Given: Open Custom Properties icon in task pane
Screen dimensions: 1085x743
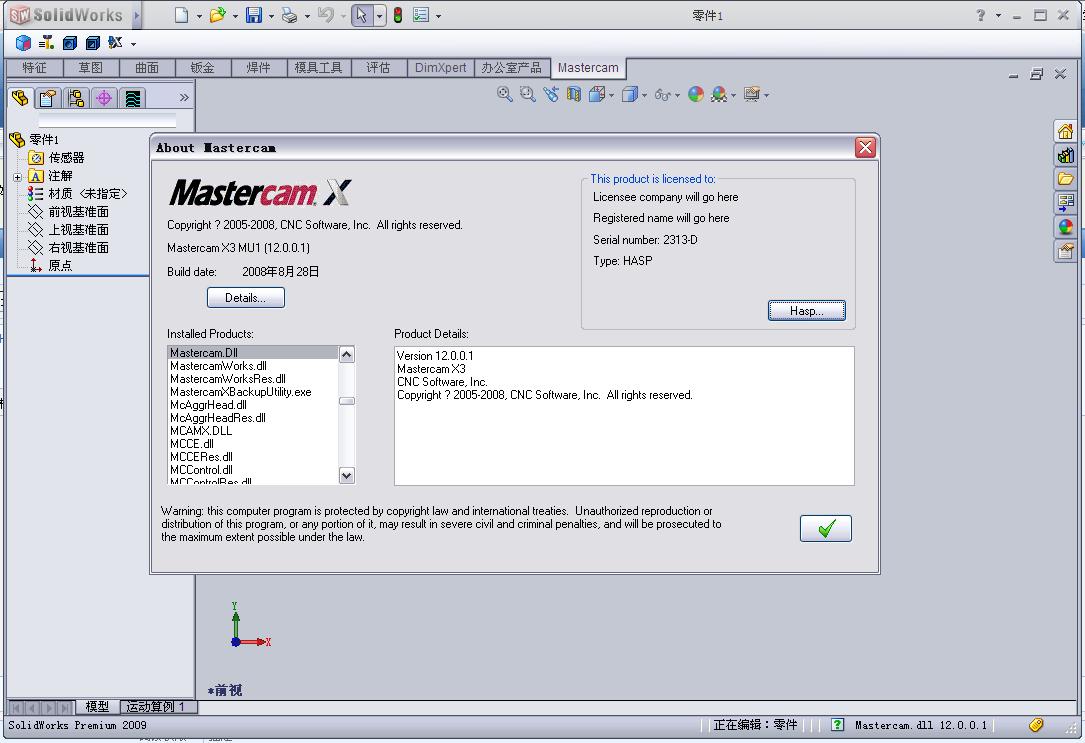Looking at the screenshot, I should [x=1066, y=250].
